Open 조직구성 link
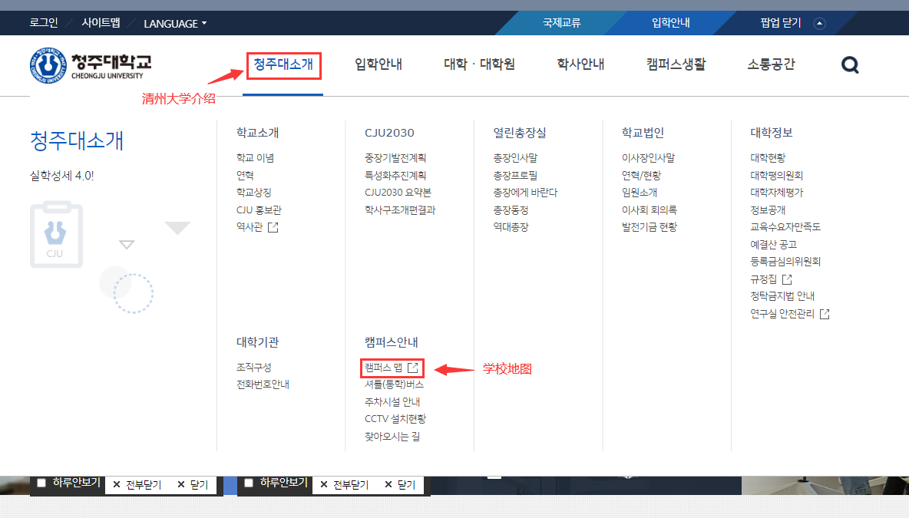The image size is (910, 519). tap(254, 367)
